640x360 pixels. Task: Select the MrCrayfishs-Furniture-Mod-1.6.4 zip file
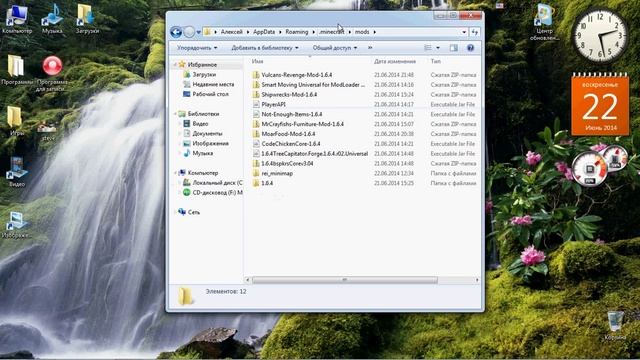point(302,124)
